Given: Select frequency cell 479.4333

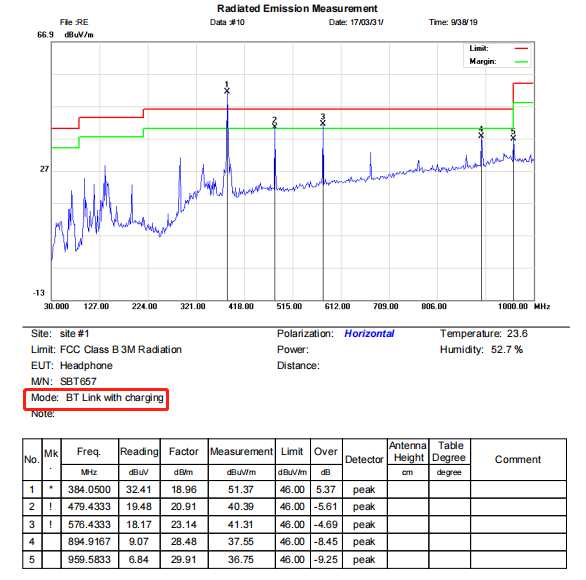Looking at the screenshot, I should 89,507.
